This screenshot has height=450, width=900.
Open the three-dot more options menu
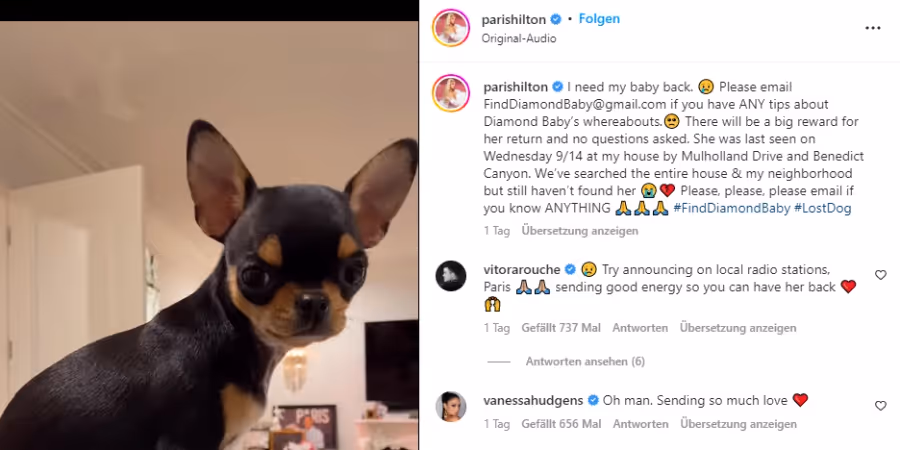click(872, 28)
